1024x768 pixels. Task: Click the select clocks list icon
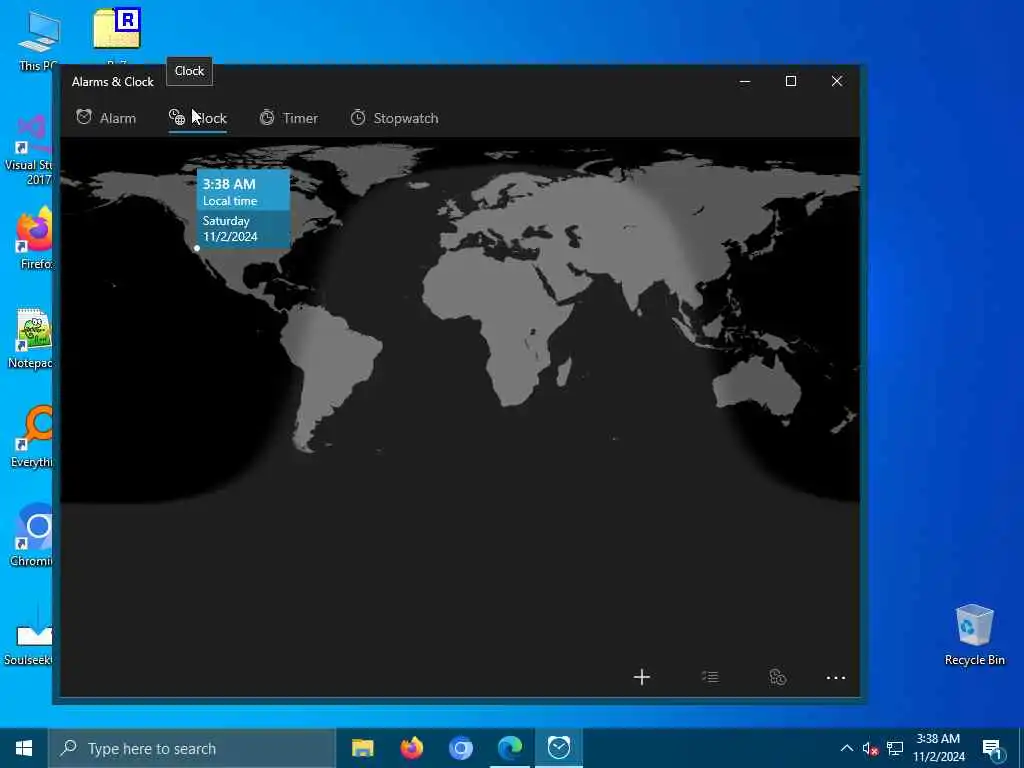pos(710,677)
